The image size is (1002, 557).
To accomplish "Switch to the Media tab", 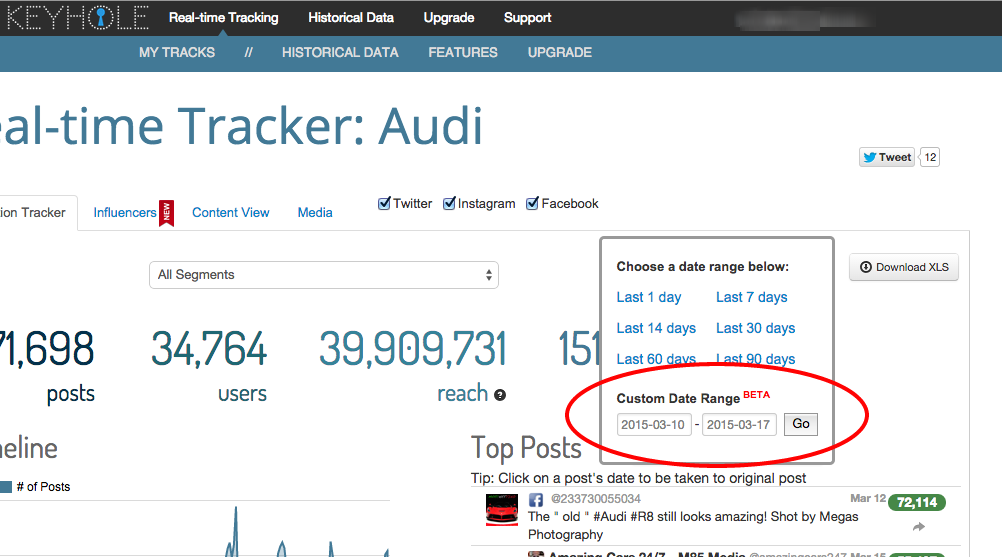I will tap(315, 213).
